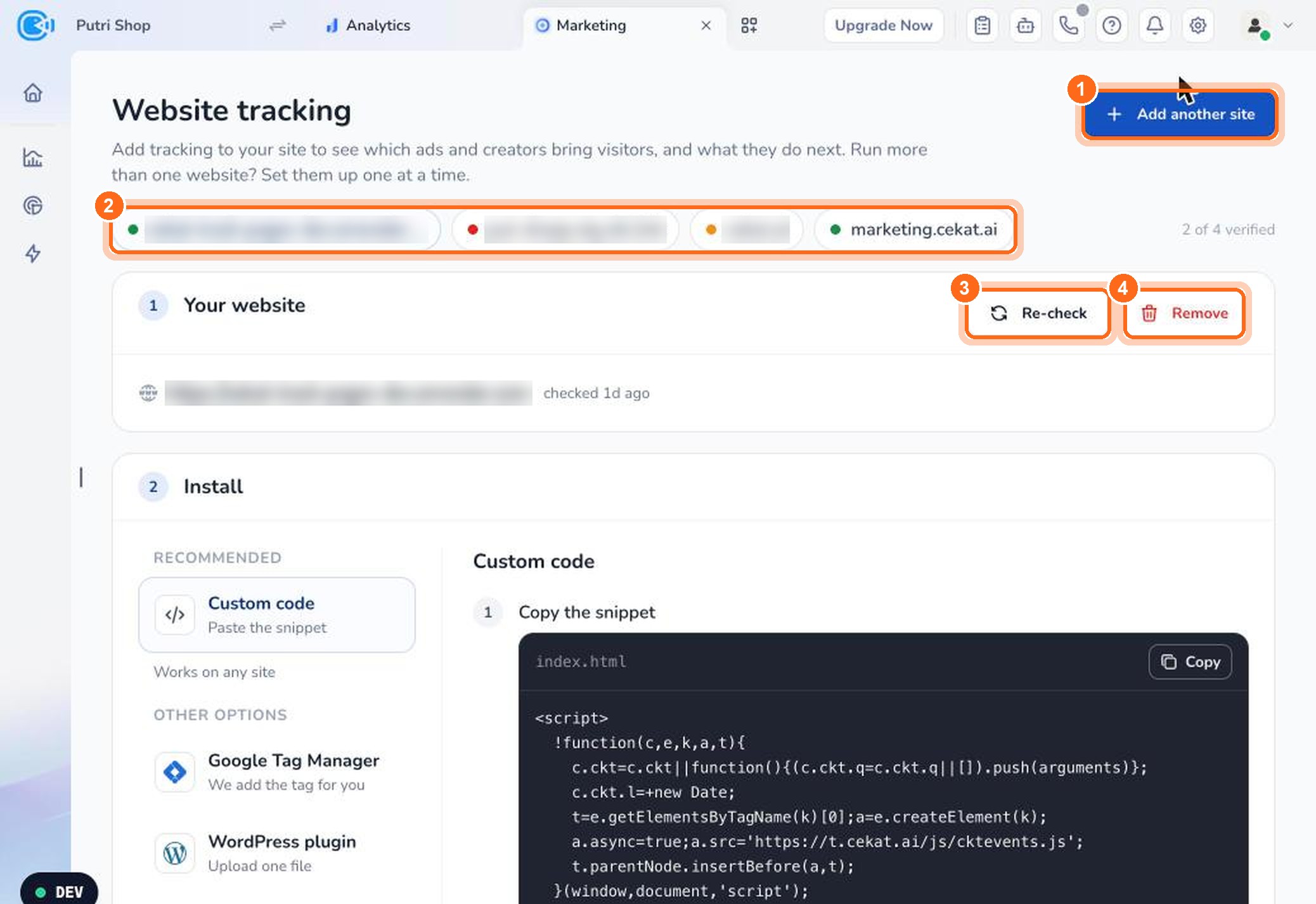Viewport: 1316px width, 904px height.
Task: Click the "checked 1d ago" text
Action: click(596, 393)
